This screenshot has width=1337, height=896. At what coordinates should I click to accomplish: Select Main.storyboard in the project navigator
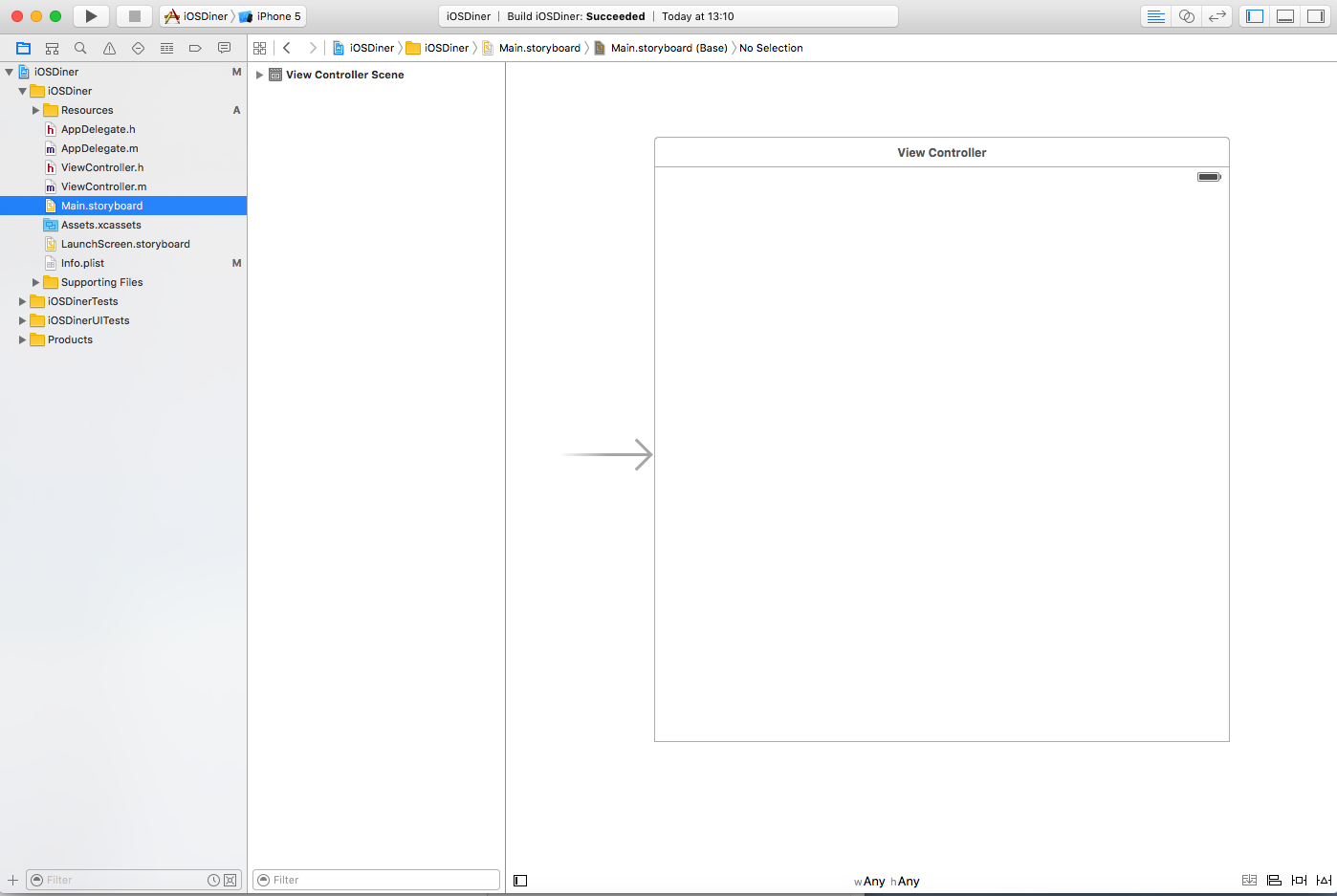pos(123,206)
